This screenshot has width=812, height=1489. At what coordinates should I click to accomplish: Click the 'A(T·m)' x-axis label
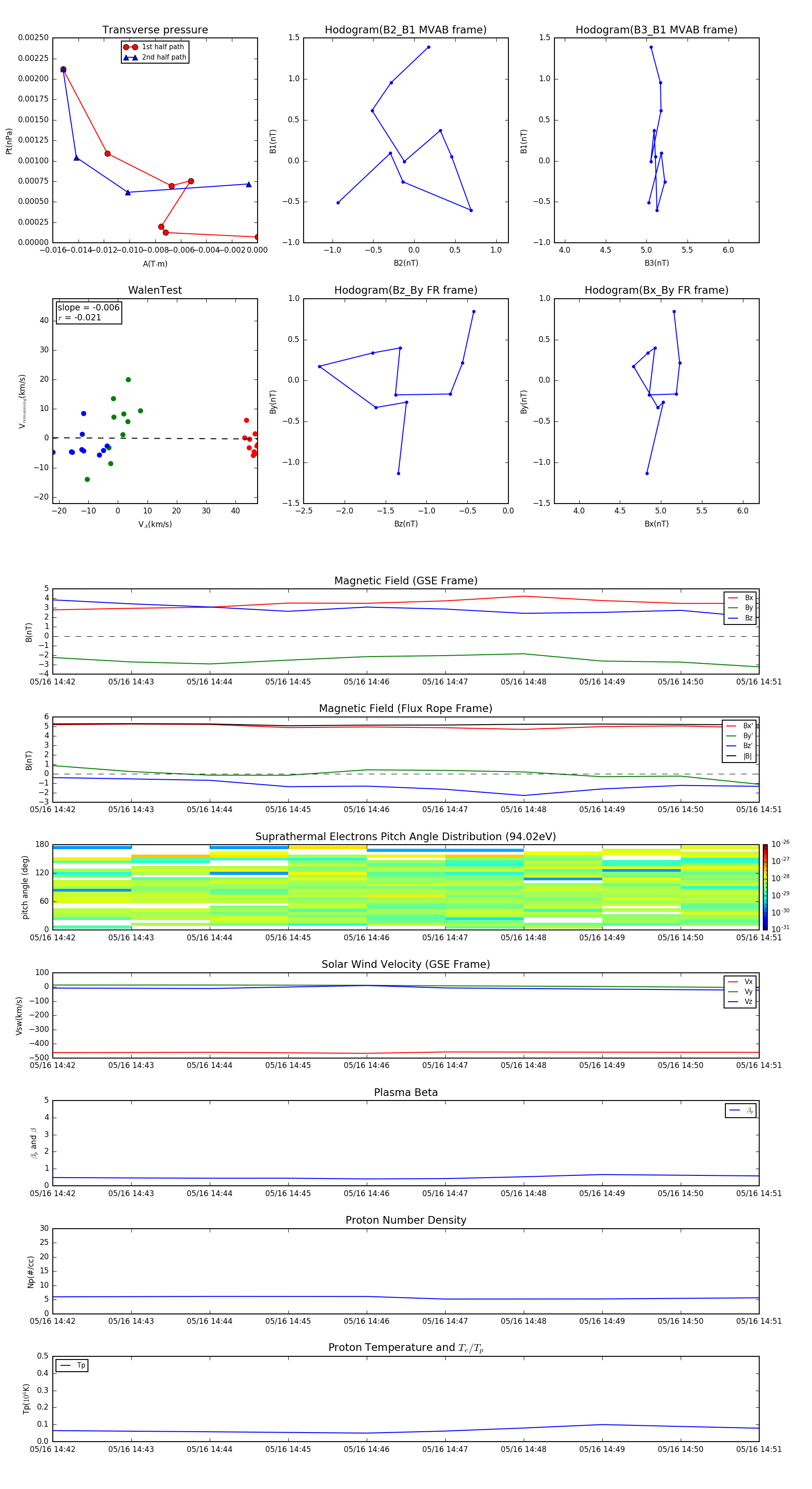[155, 264]
